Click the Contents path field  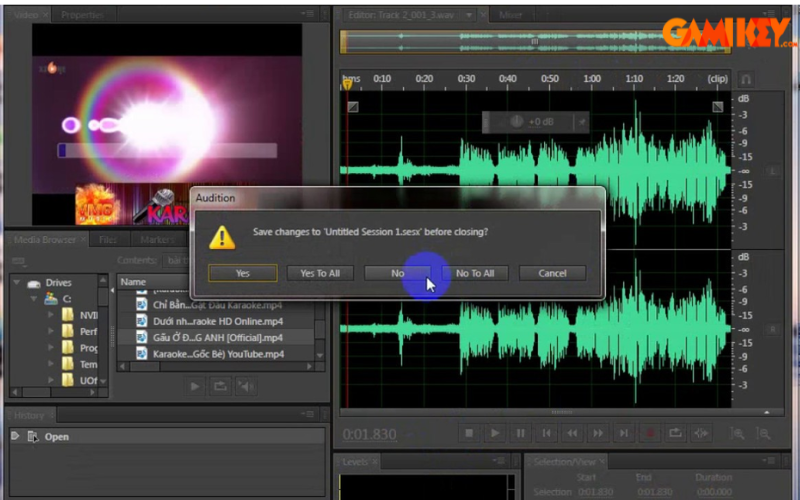176,260
